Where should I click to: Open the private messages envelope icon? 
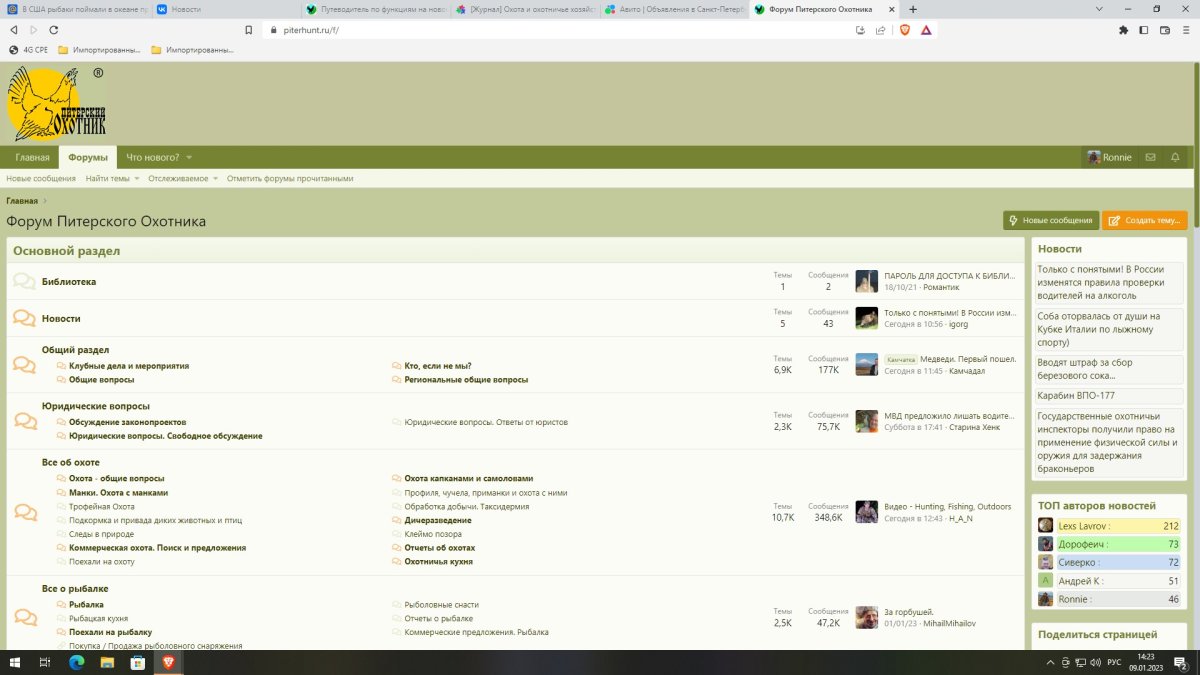tap(1150, 158)
